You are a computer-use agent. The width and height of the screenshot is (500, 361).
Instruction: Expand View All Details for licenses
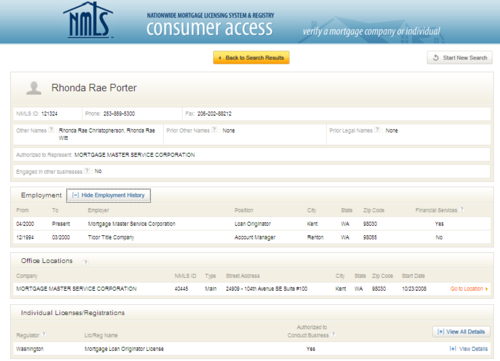[461, 332]
